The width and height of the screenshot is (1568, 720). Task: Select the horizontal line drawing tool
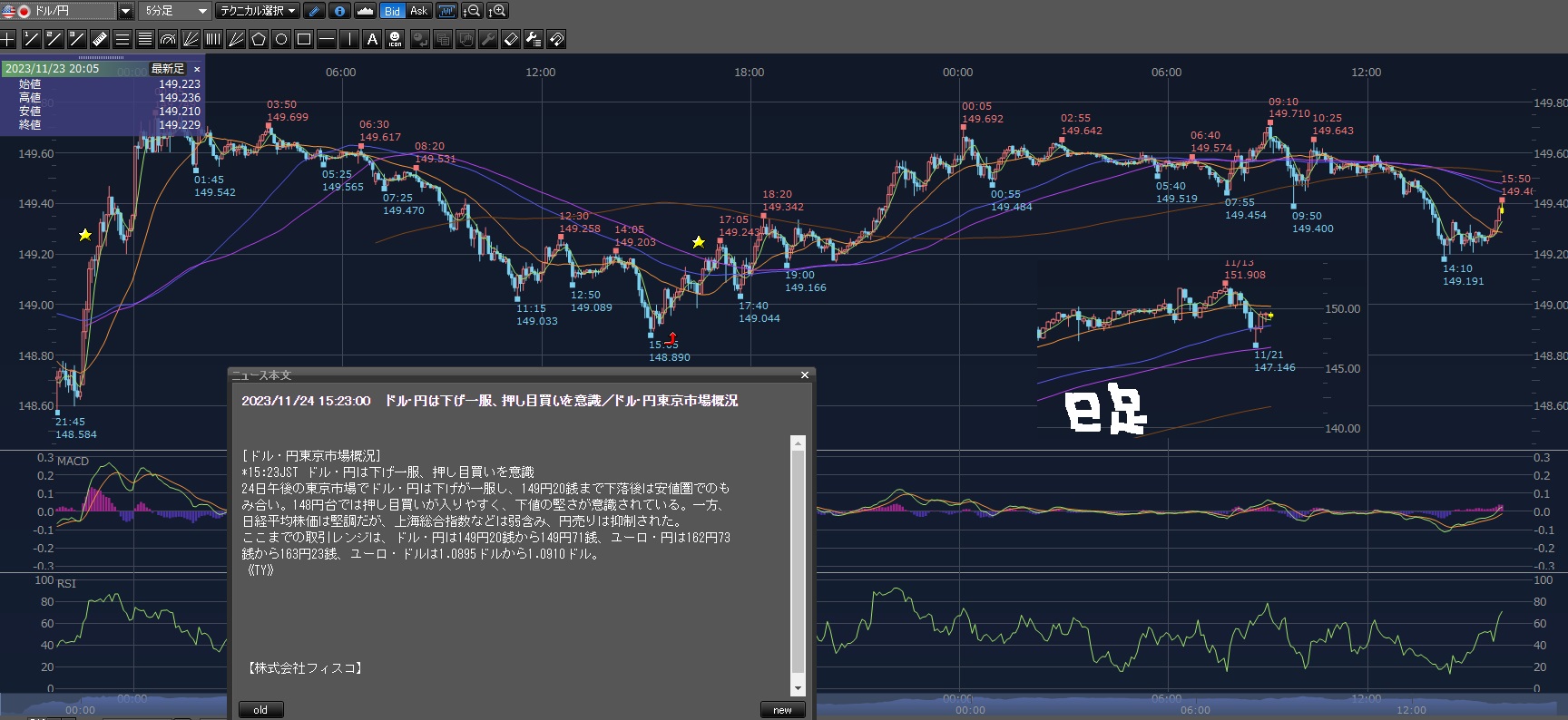327,39
